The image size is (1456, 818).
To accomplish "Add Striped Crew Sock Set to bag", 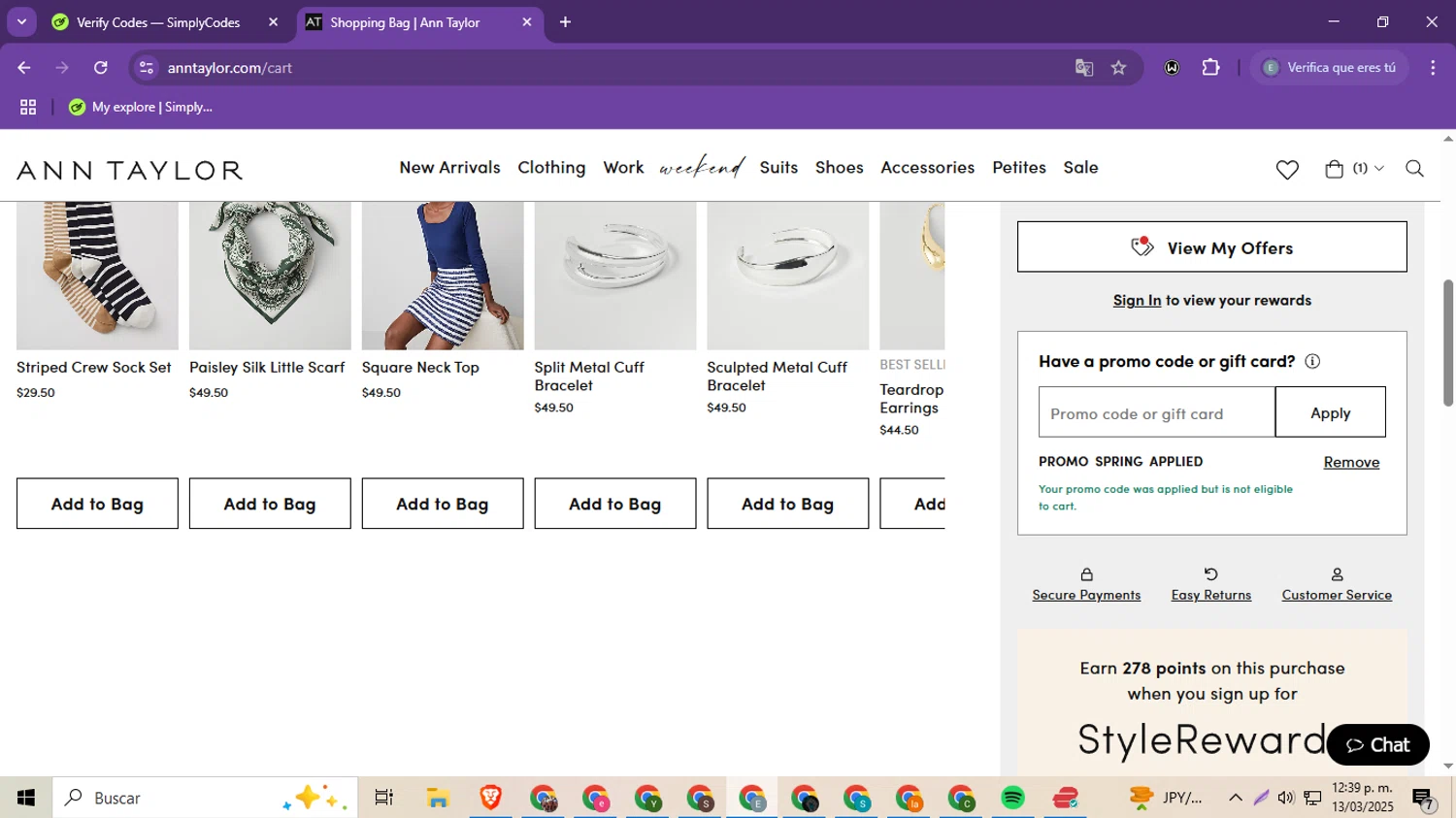I will (x=97, y=504).
